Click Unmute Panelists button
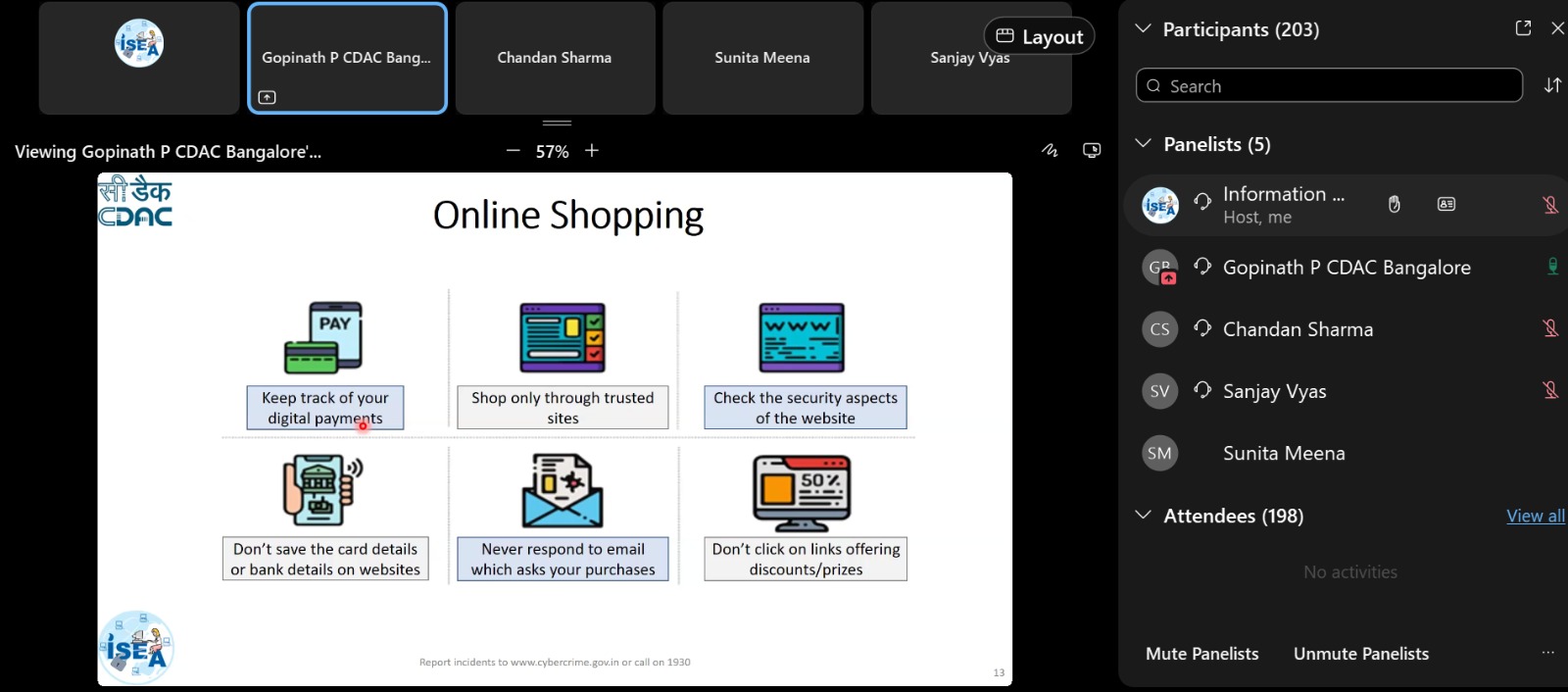 pyautogui.click(x=1361, y=654)
